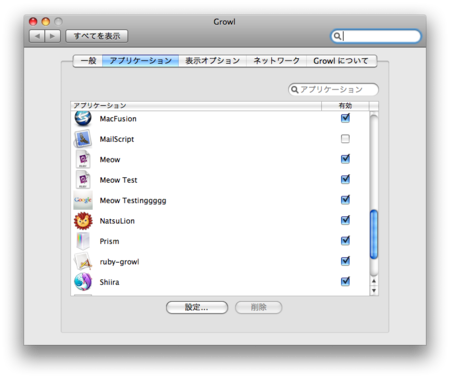This screenshot has height=378, width=450.
Task: Click the すべてを表示 button
Action: 97,36
